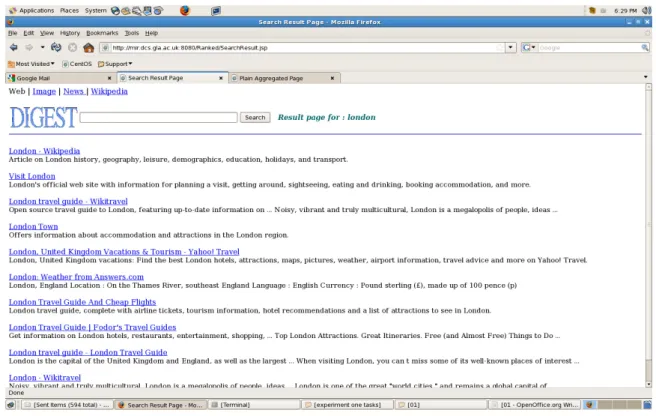Switch to experiment one tasks window
The height and width of the screenshot is (416, 656).
pyautogui.click(x=347, y=405)
